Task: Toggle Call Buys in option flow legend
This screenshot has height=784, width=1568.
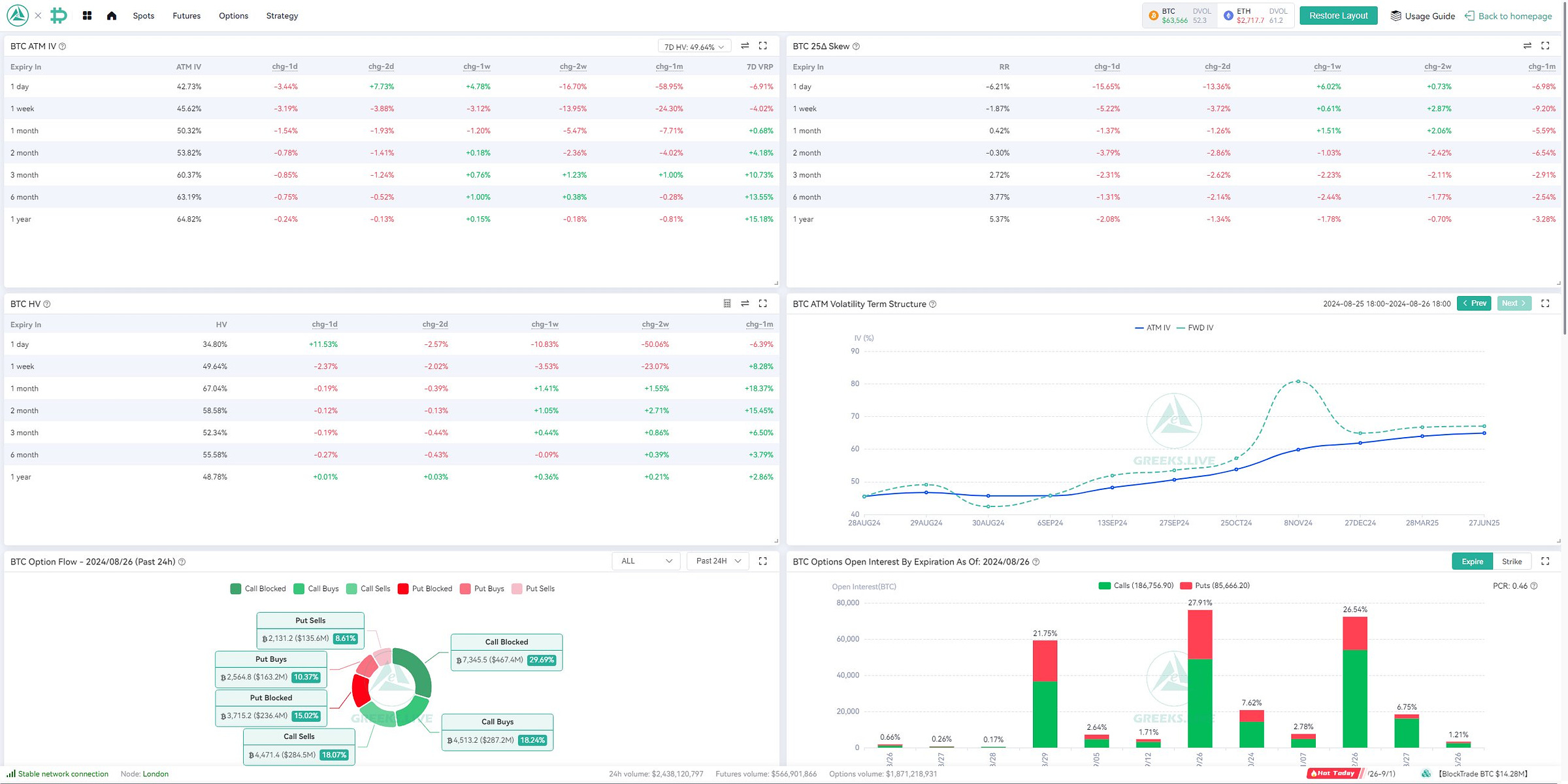Action: [x=316, y=589]
